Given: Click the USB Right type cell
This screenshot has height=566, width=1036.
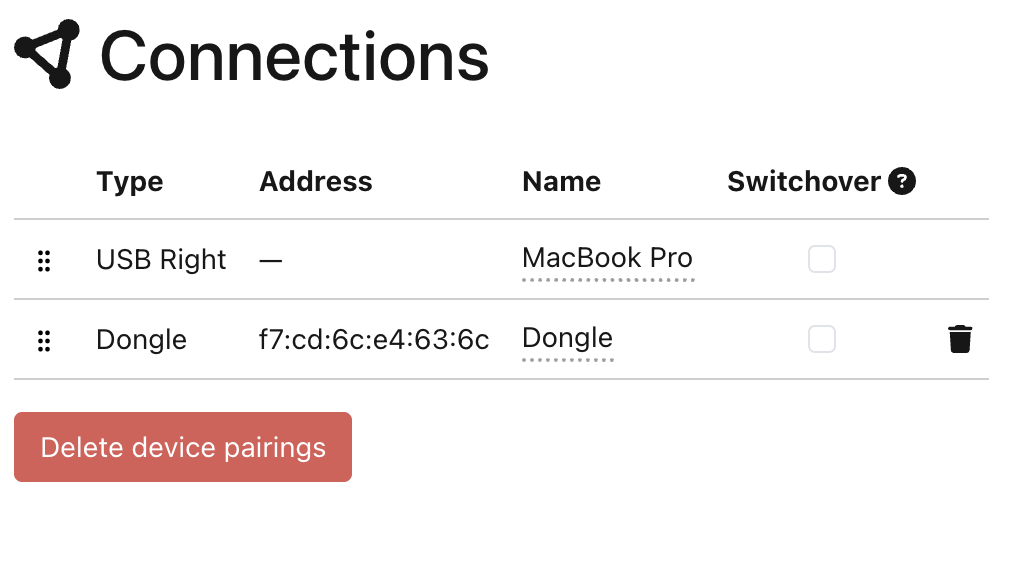Looking at the screenshot, I should 161,260.
